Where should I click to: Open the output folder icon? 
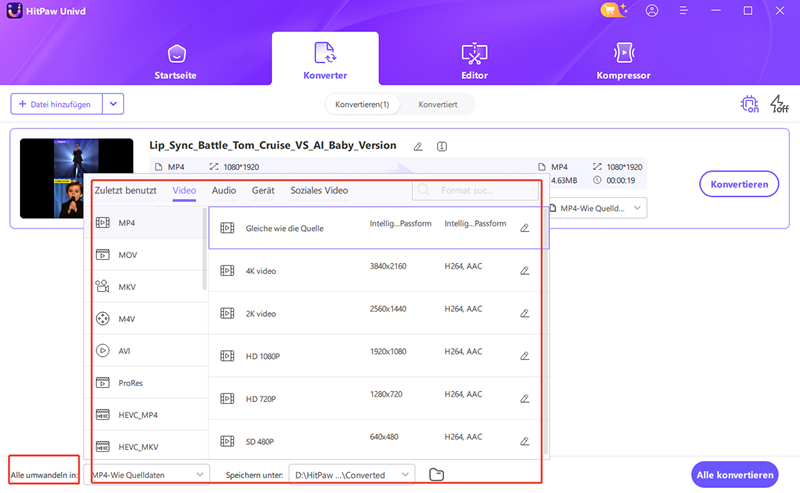[436, 474]
